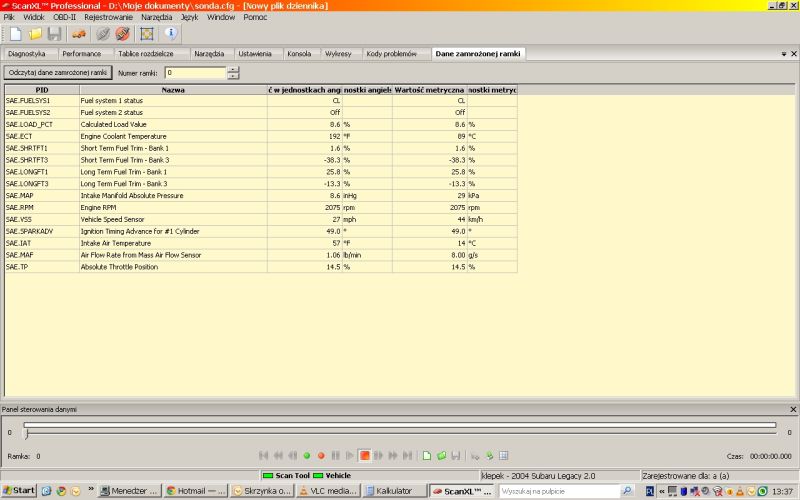800x500 pixels.
Task: Open the Windows Start button
Action: (19, 491)
